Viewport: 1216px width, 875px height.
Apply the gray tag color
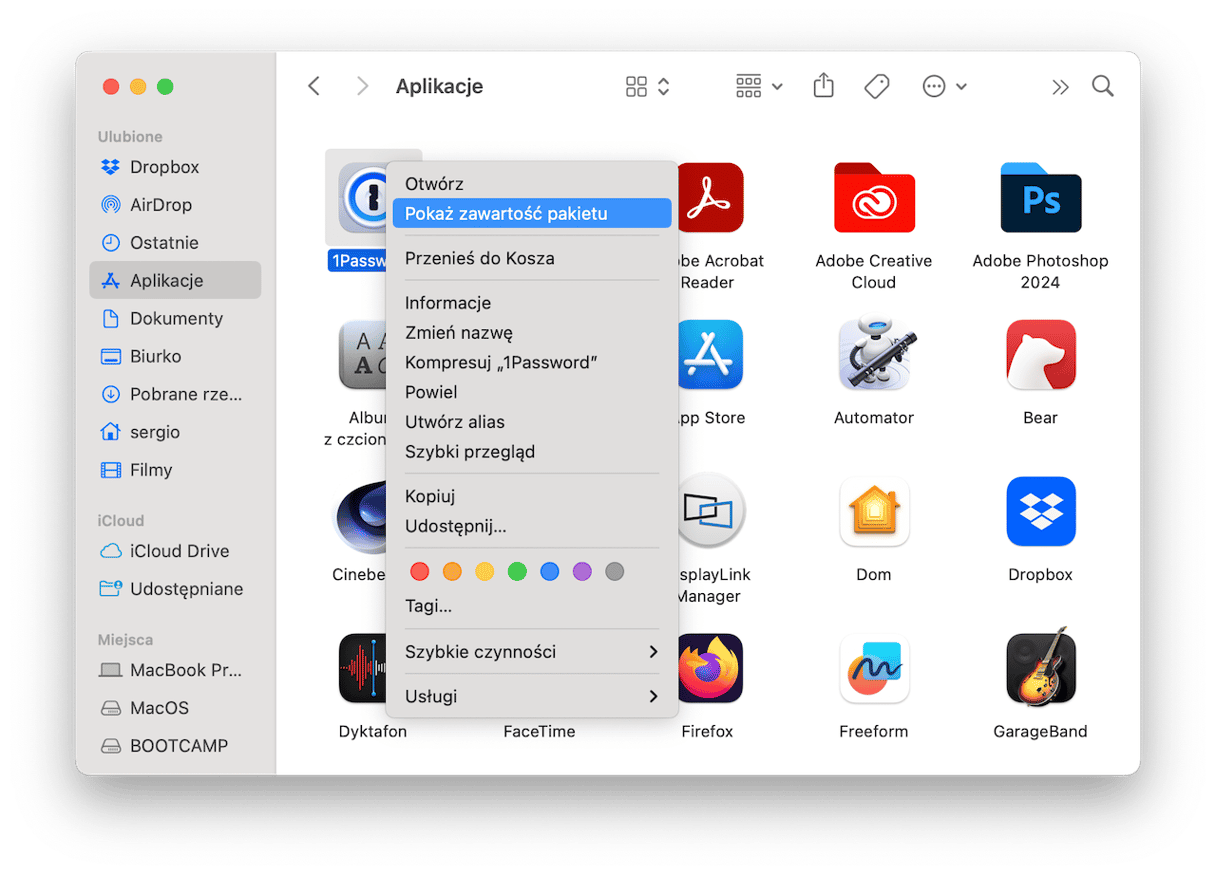point(614,572)
